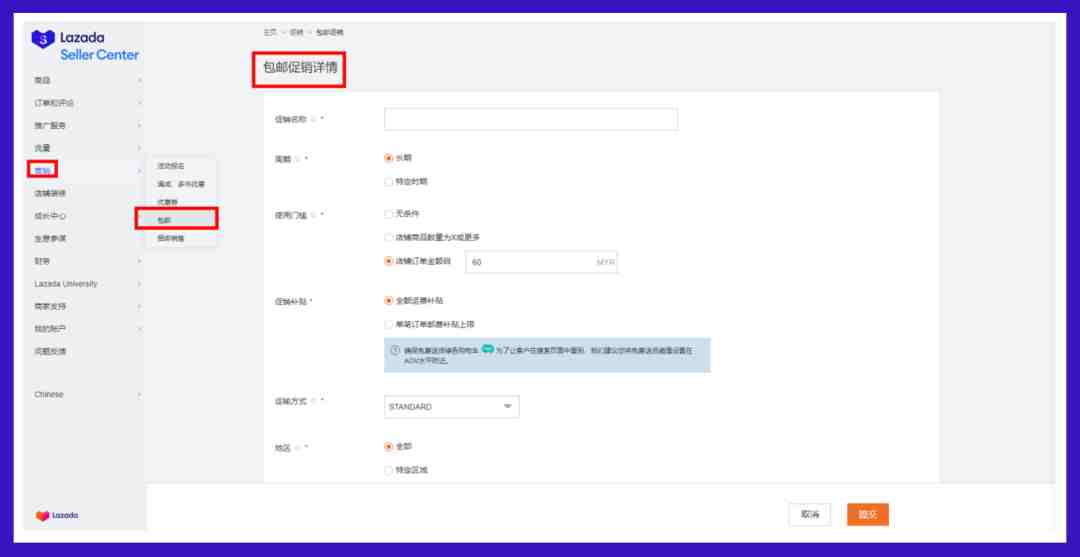
Task: Open the 店铺装修 sidebar item
Action: click(x=50, y=193)
